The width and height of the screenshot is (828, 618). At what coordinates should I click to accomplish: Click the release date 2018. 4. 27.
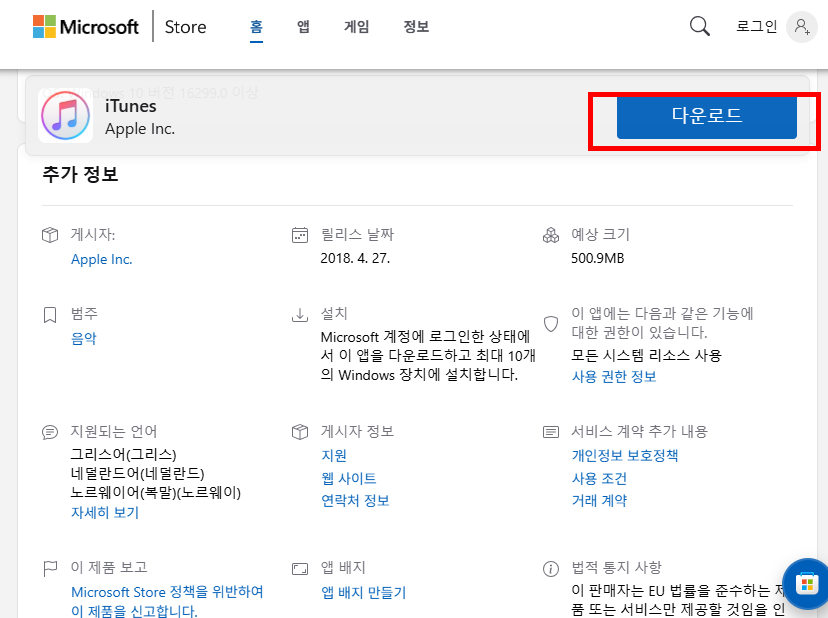355,258
